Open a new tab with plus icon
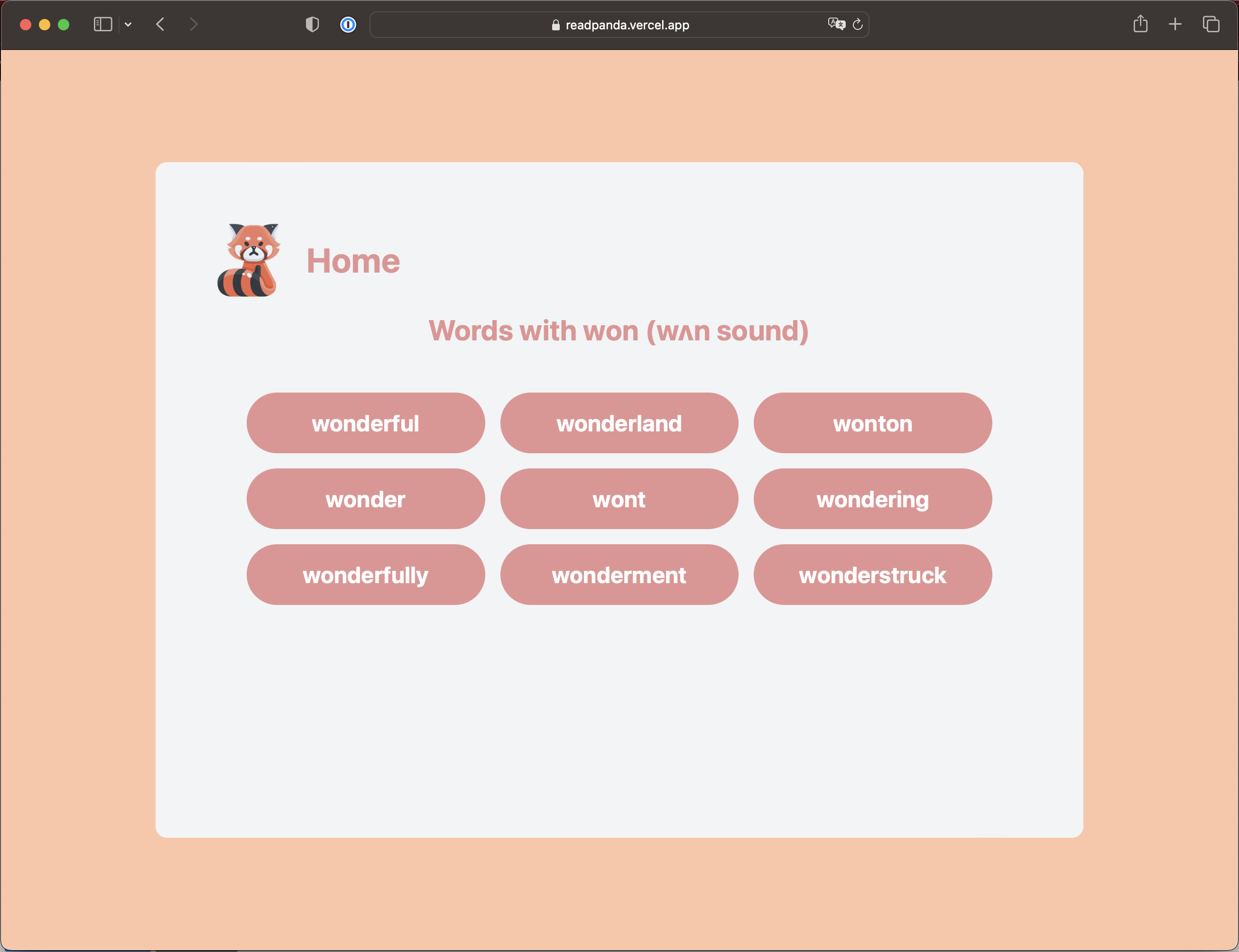This screenshot has height=952, width=1239. (1175, 24)
